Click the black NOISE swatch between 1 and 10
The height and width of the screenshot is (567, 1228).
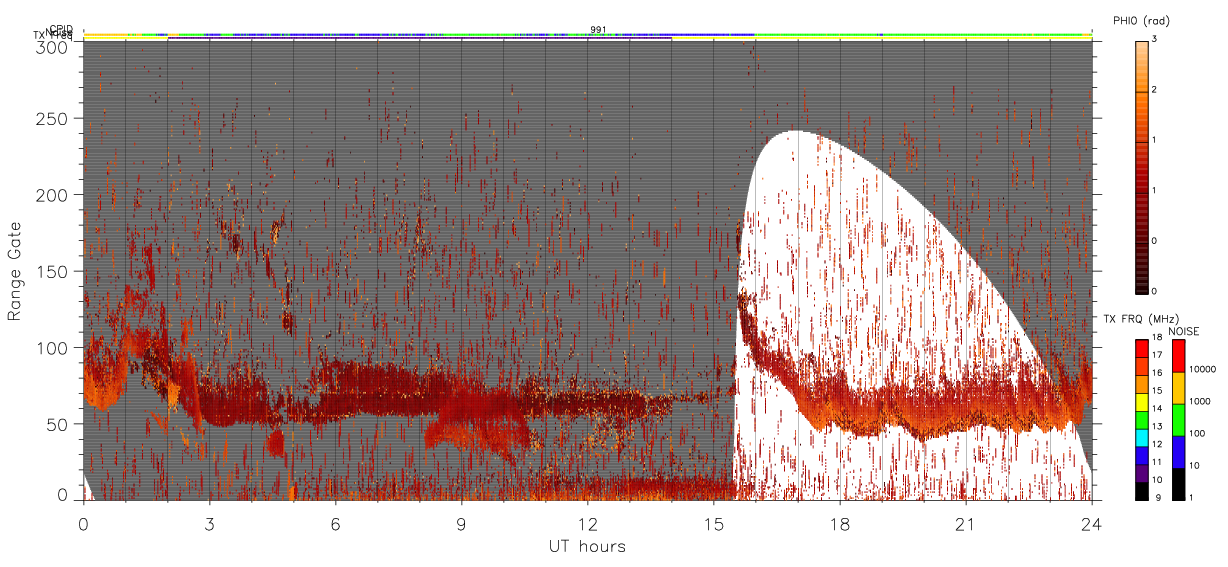click(x=1179, y=484)
